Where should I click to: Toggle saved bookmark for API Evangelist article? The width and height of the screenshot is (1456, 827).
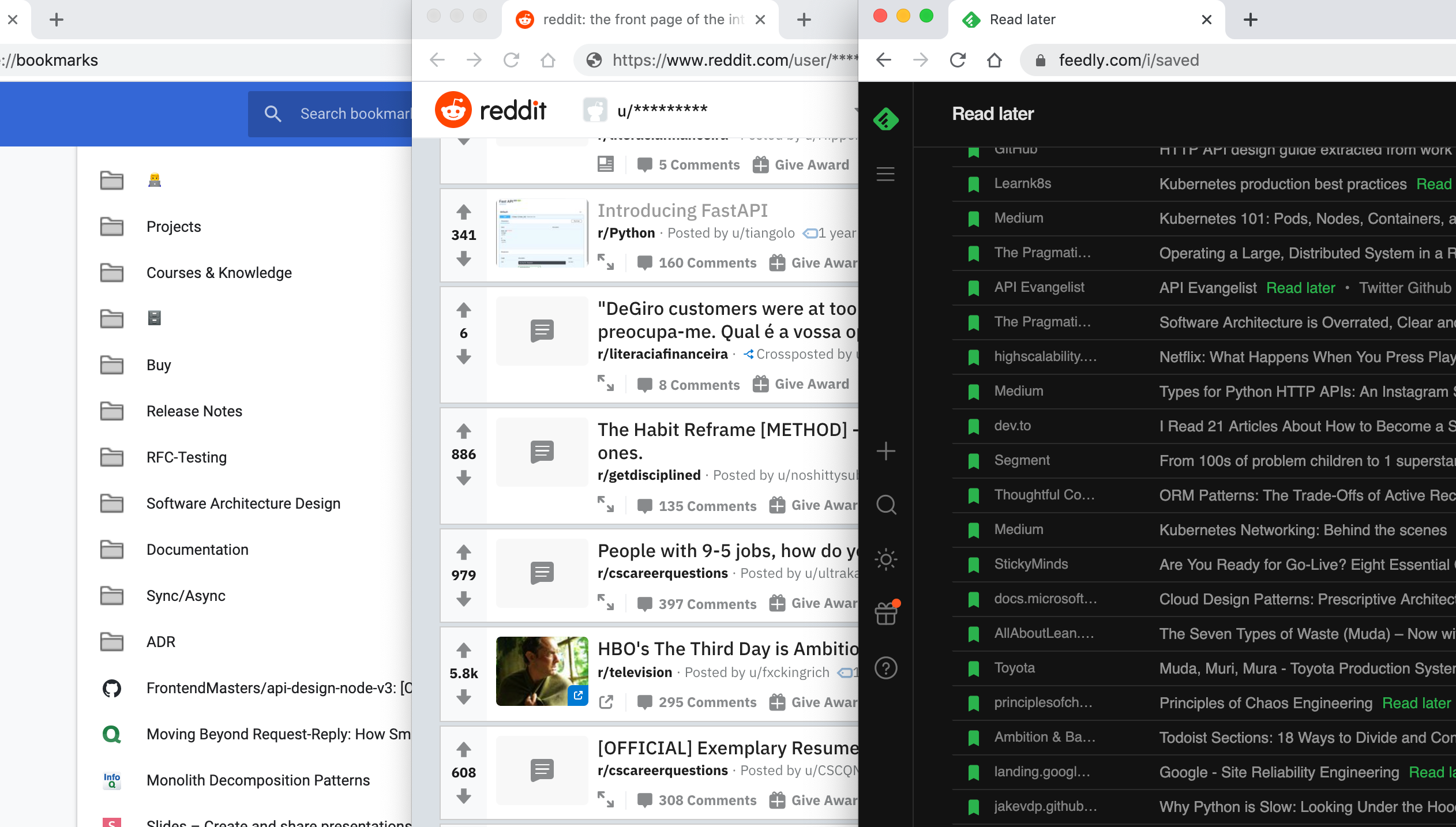tap(974, 288)
